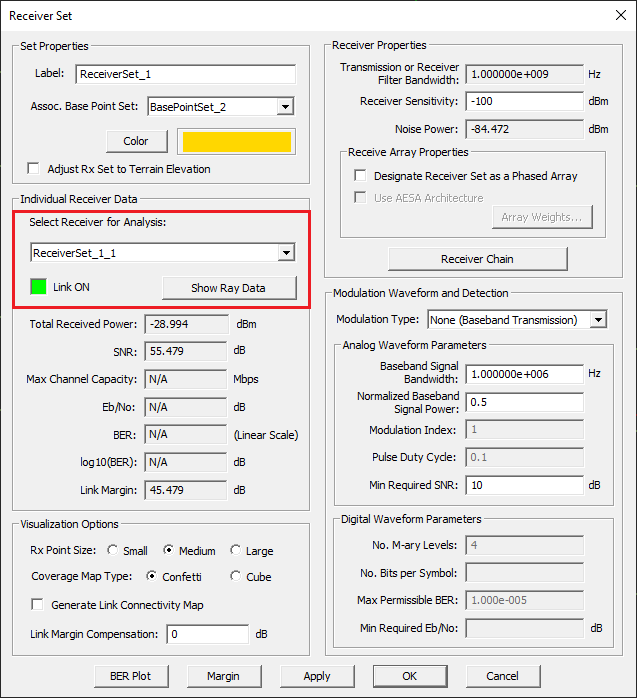Image resolution: width=637 pixels, height=698 pixels.
Task: Close the Receiver Set dialog
Action: pos(621,15)
